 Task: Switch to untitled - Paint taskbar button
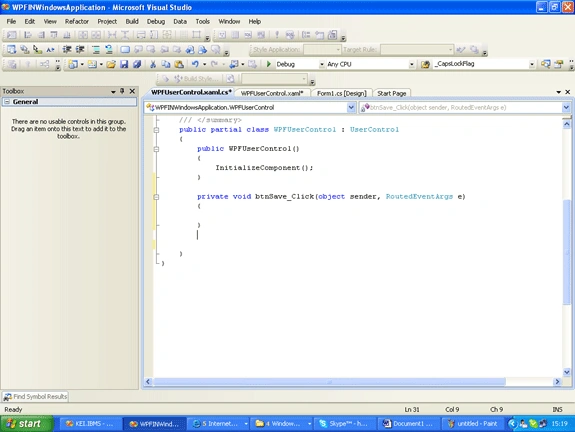click(473, 424)
